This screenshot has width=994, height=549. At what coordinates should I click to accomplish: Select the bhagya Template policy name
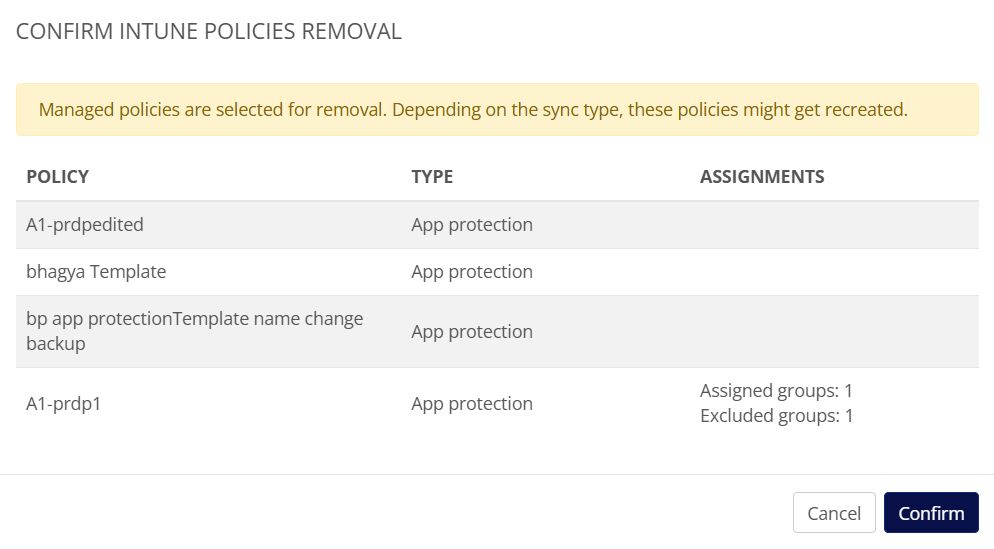pos(96,272)
